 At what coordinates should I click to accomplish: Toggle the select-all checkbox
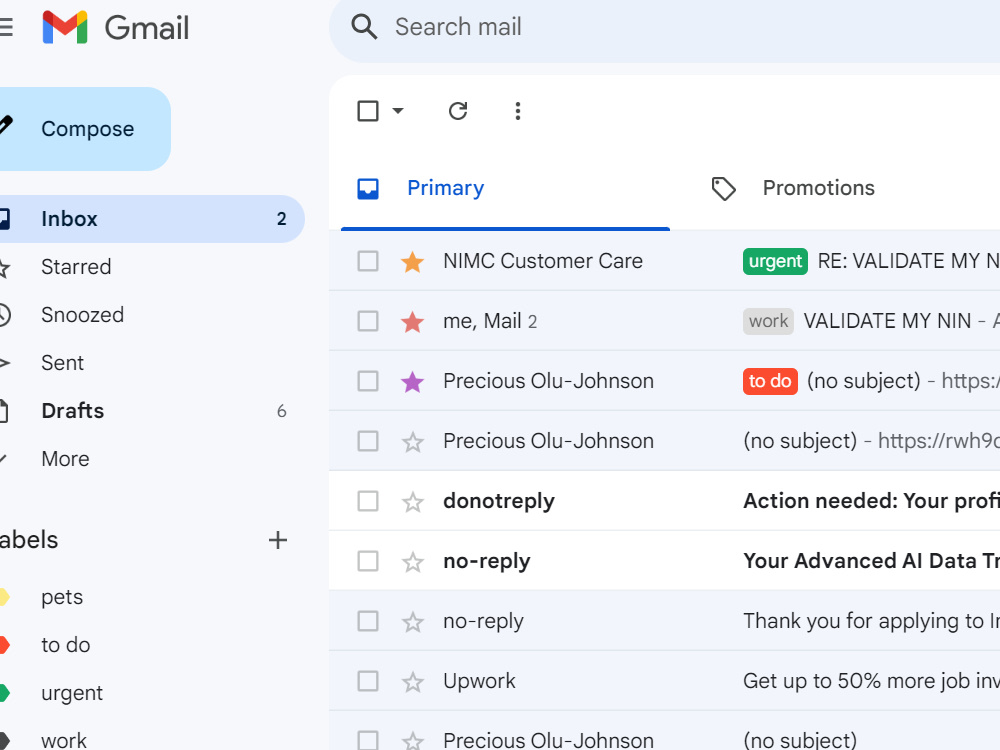click(368, 111)
